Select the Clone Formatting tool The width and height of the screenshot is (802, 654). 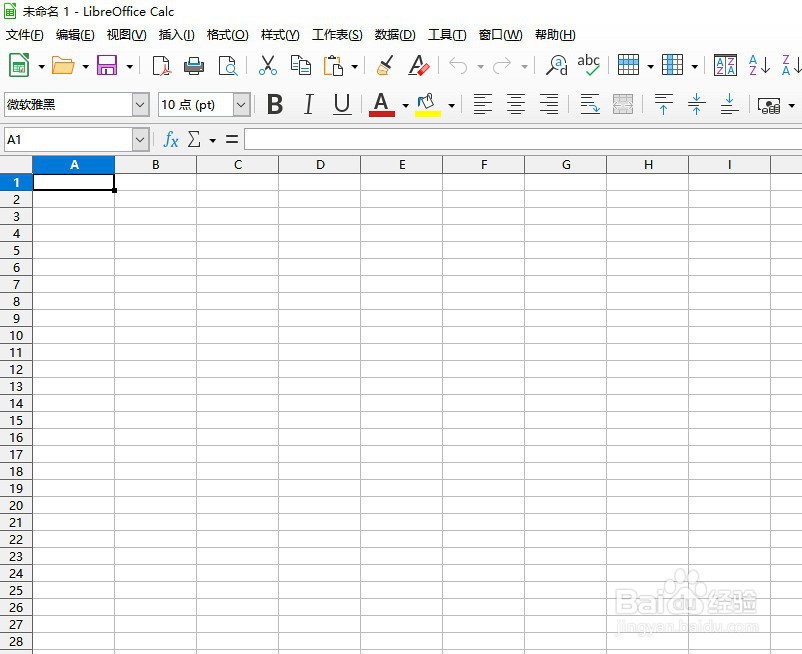[385, 65]
